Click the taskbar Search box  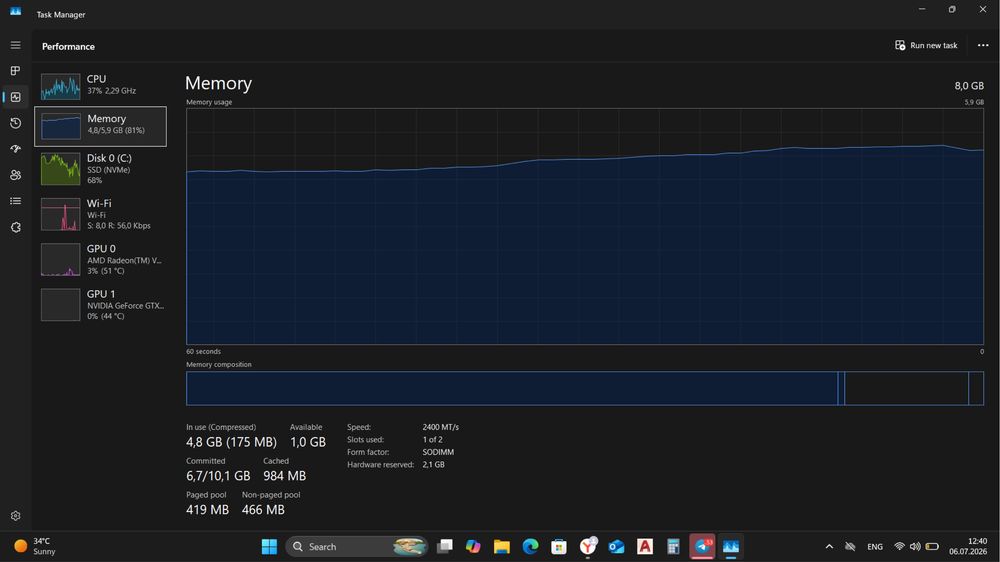point(357,547)
